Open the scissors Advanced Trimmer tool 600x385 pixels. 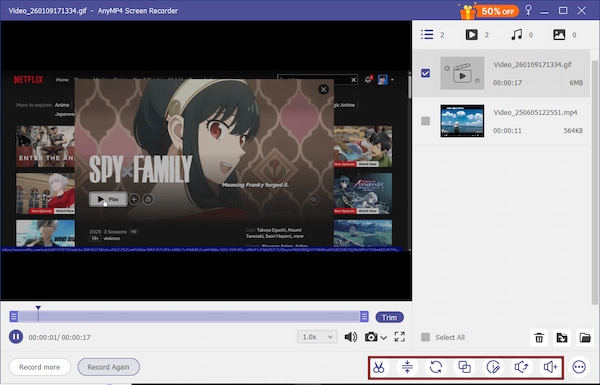[378, 367]
